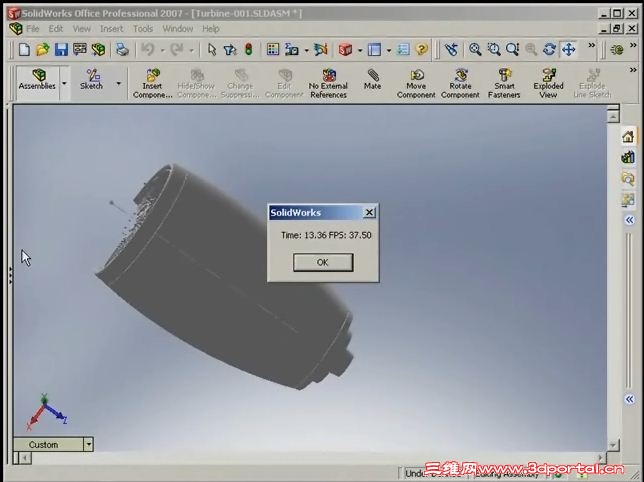Viewport: 644px width, 482px height.
Task: Select the Rotate View icon
Action: click(x=549, y=50)
